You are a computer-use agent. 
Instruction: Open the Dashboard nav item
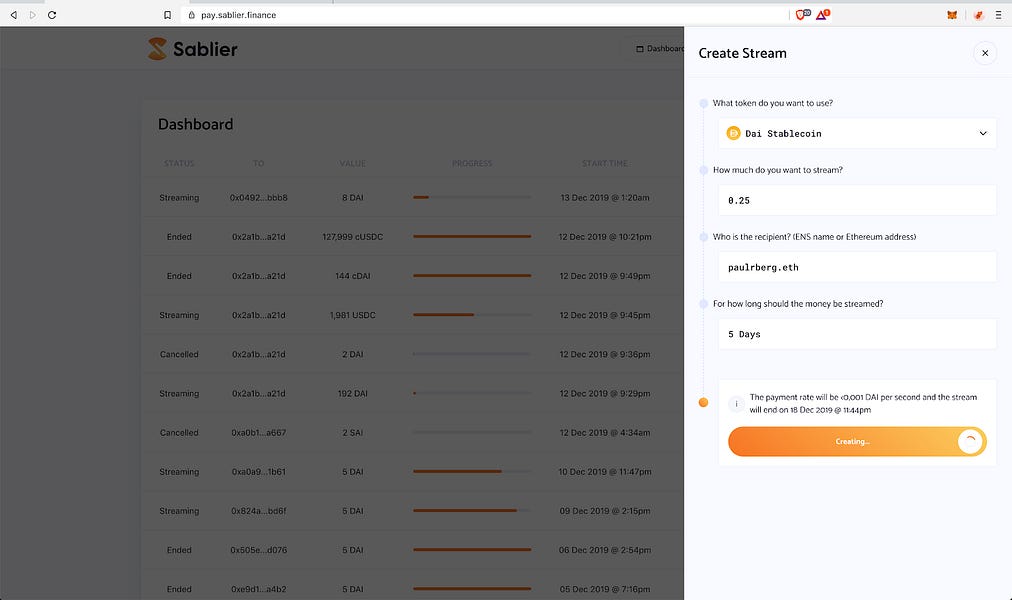pyautogui.click(x=660, y=48)
